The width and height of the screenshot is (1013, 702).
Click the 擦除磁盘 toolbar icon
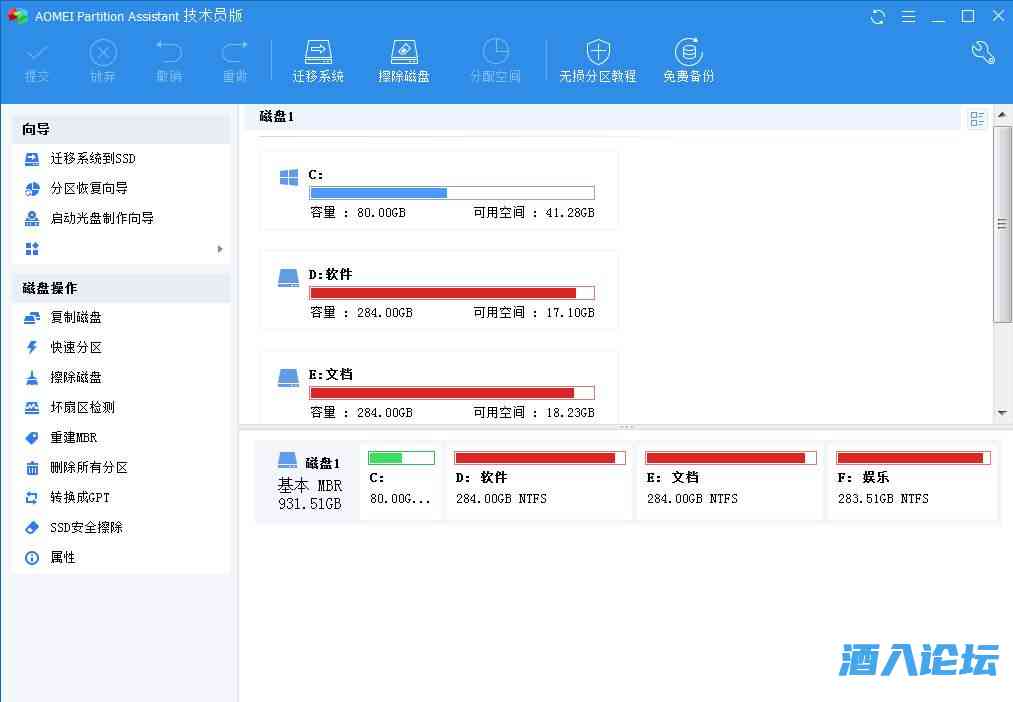pos(403,62)
